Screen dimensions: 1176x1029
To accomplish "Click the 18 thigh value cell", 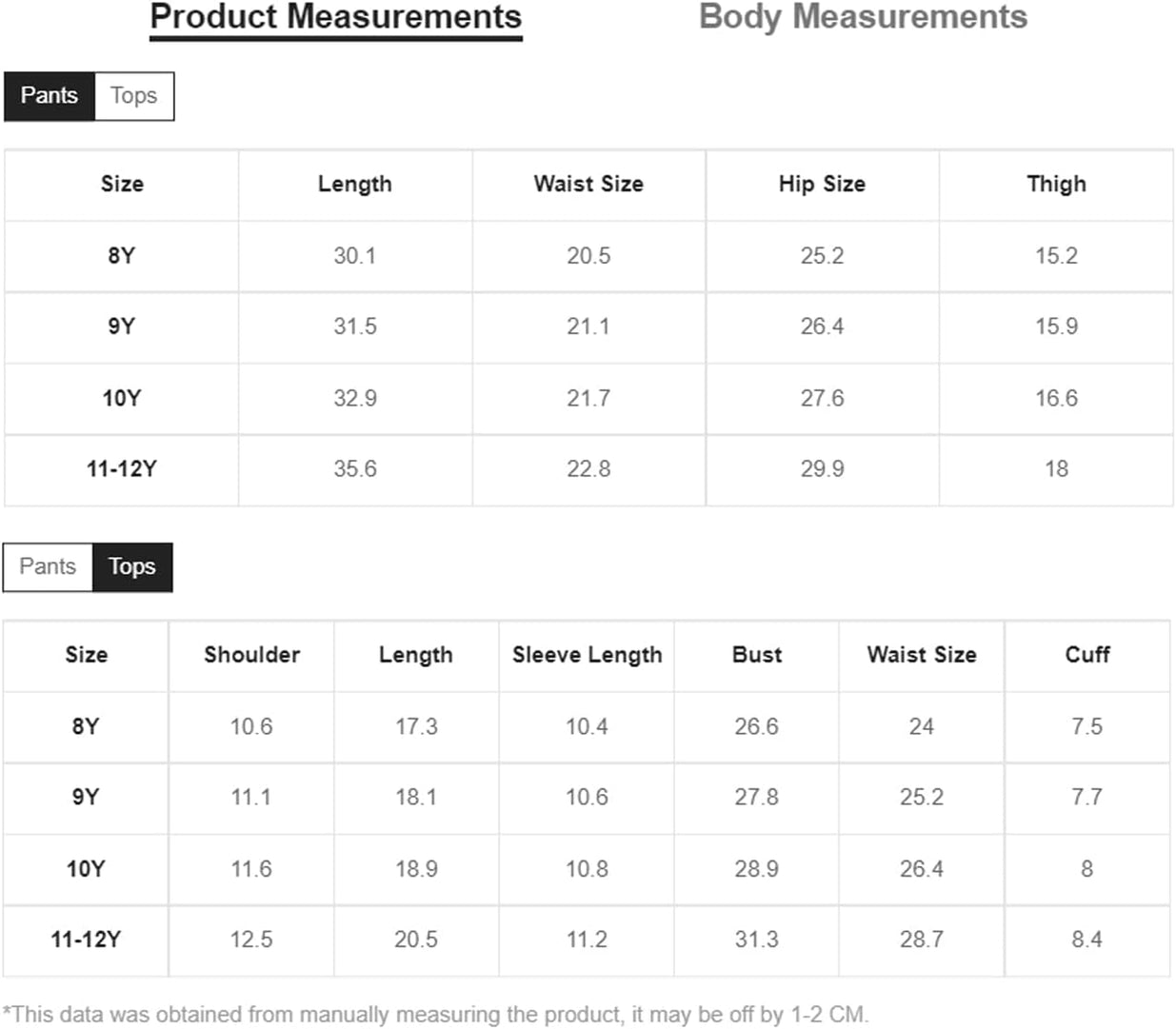I will click(x=1056, y=469).
